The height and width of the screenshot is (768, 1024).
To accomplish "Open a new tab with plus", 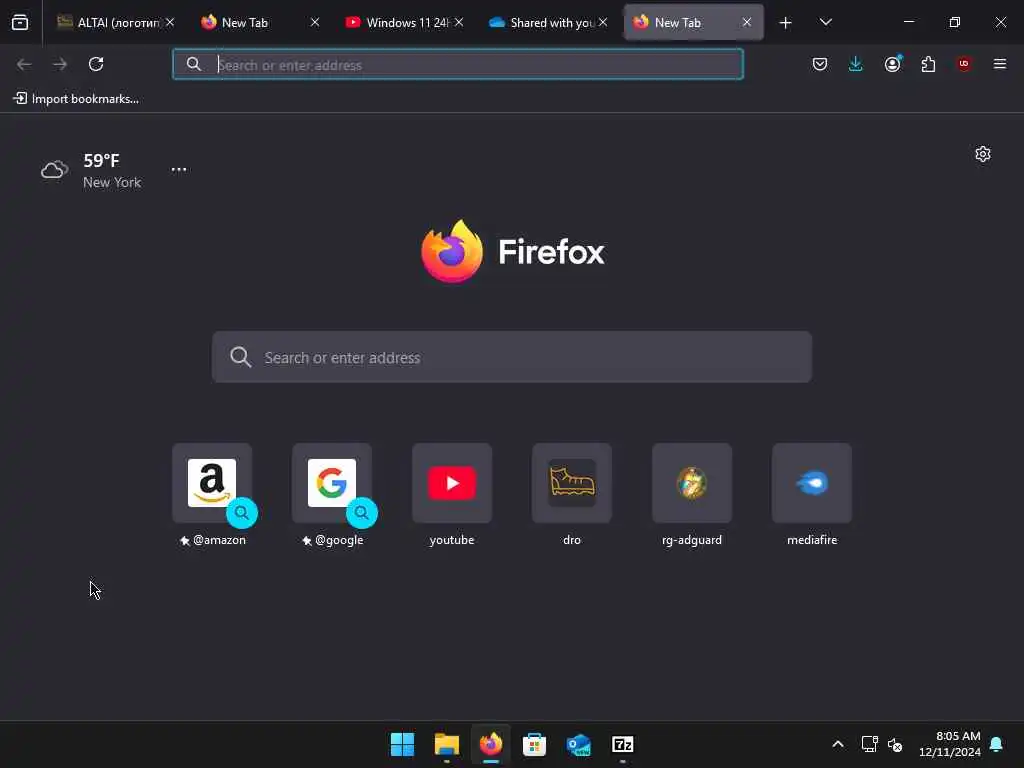I will pos(786,23).
